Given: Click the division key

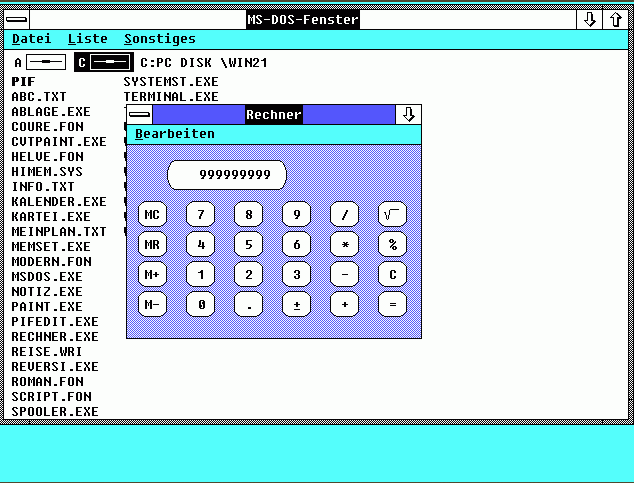Looking at the screenshot, I should 344,214.
